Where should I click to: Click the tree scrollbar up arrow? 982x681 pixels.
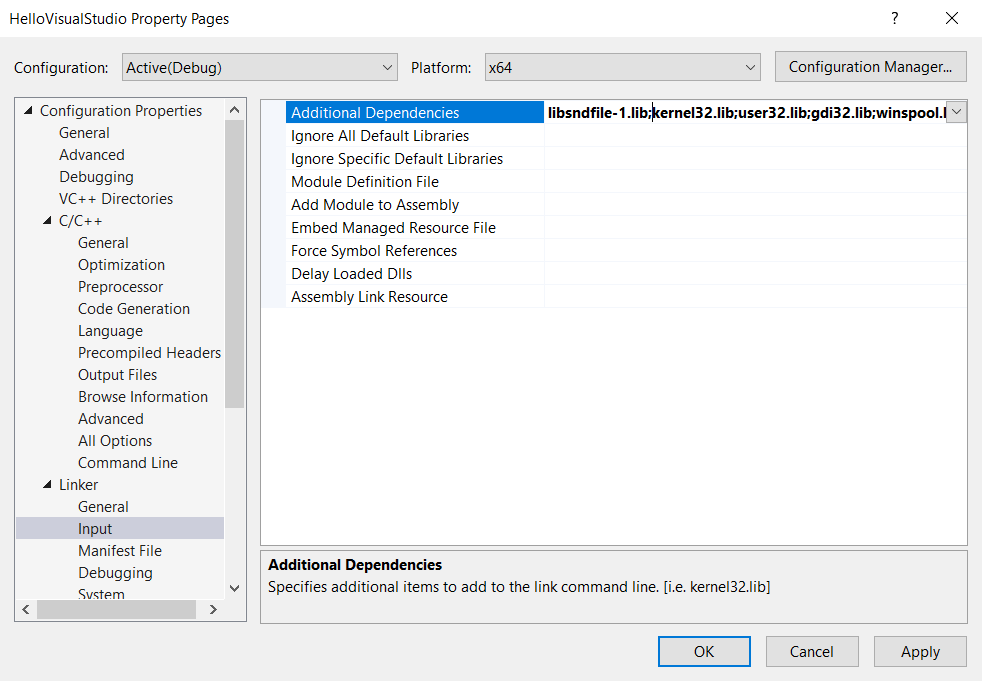click(x=235, y=110)
